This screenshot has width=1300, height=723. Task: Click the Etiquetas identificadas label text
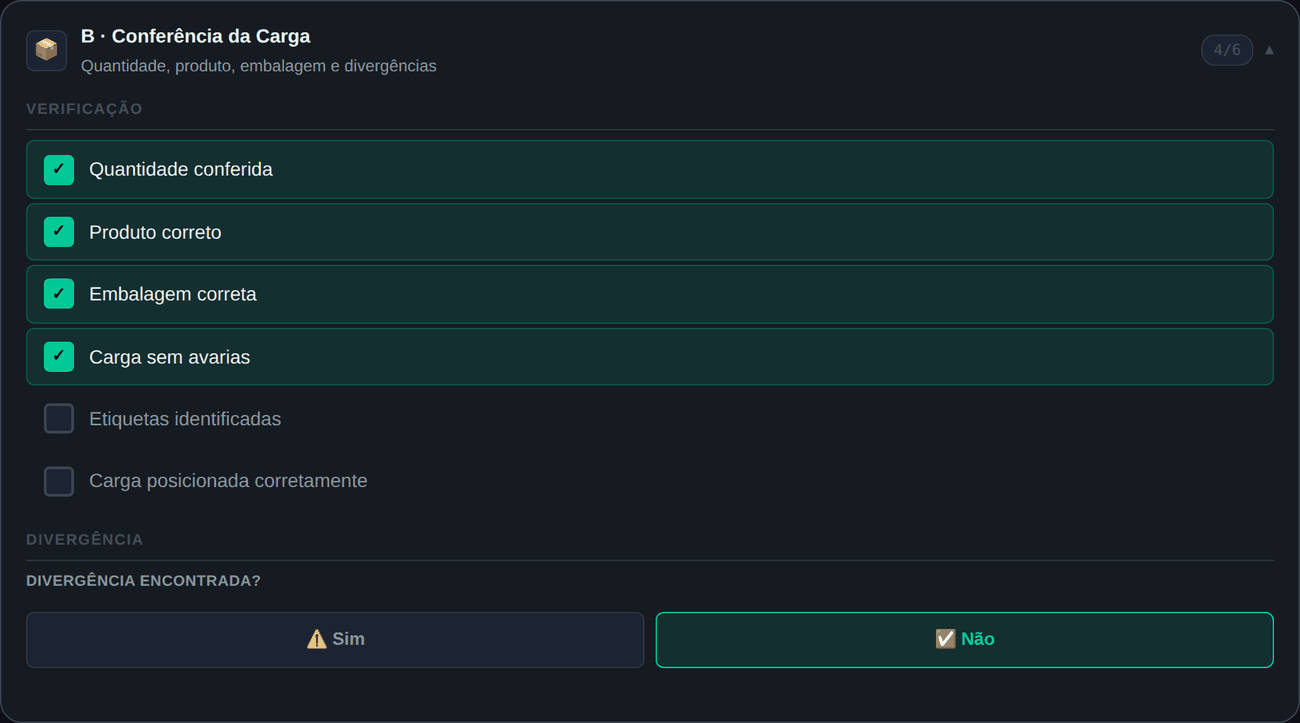point(185,419)
